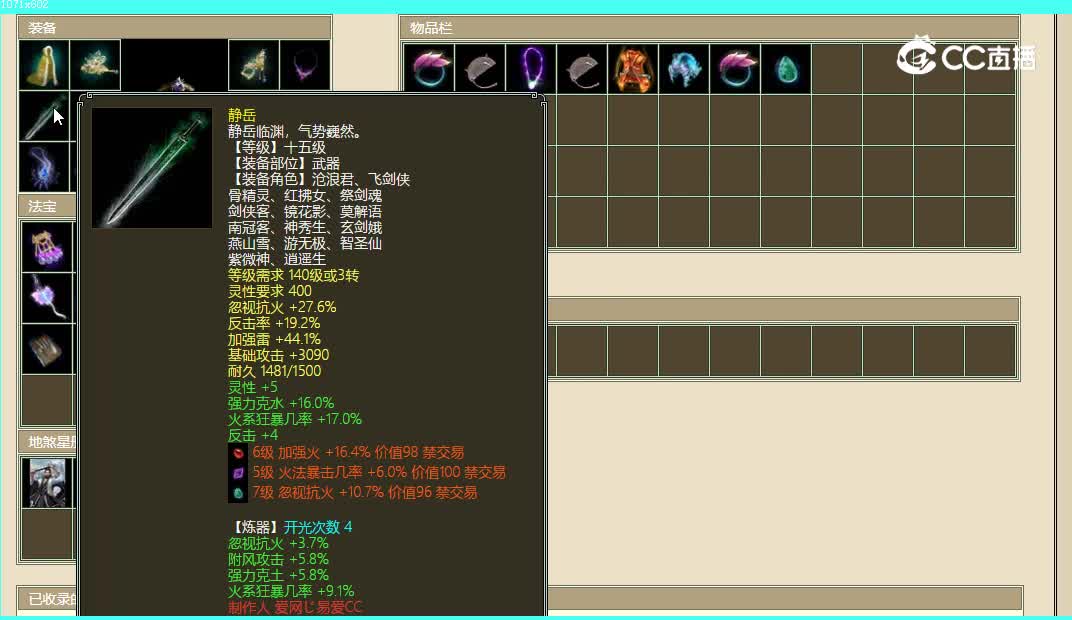Click the line 火系狂暴几率 +17.0%
The width and height of the screenshot is (1072, 620).
coord(295,419)
